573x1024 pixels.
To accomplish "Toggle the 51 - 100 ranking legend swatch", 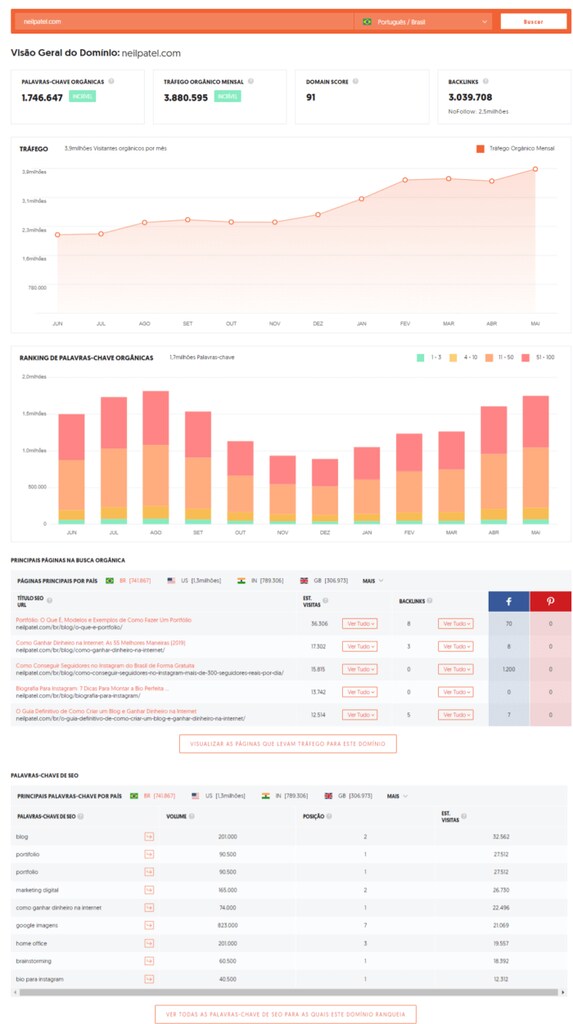I will [x=525, y=358].
